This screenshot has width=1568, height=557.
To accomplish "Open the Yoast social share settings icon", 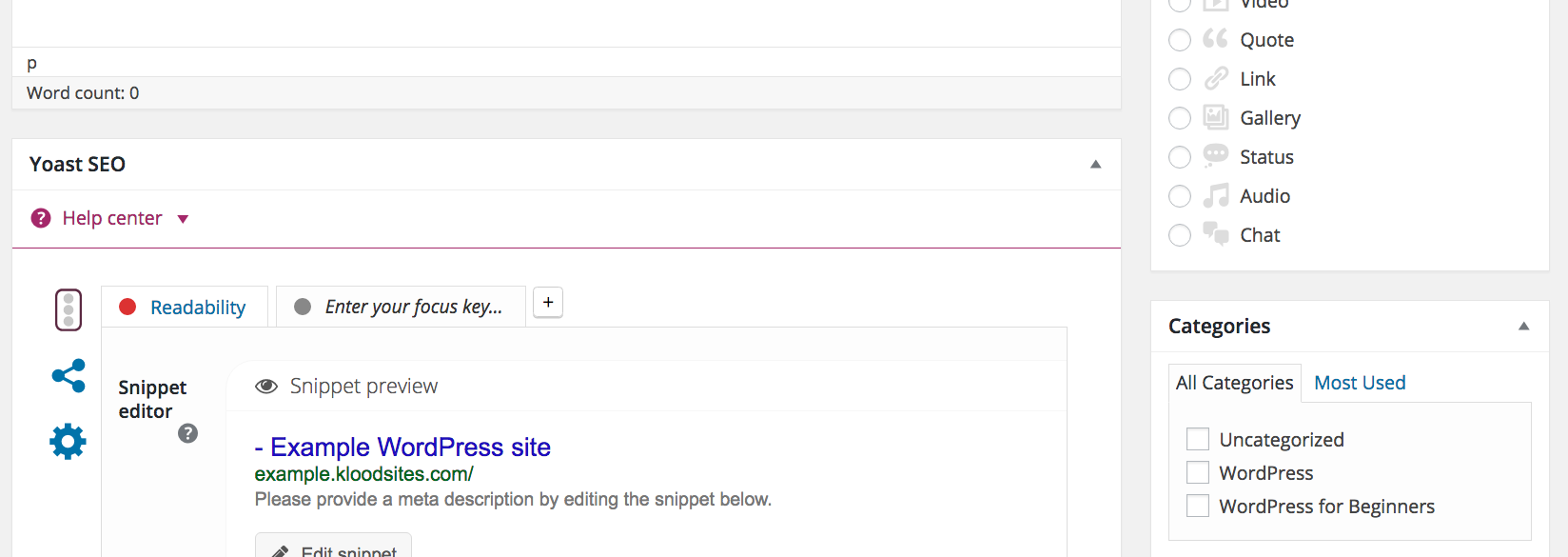I will [69, 376].
